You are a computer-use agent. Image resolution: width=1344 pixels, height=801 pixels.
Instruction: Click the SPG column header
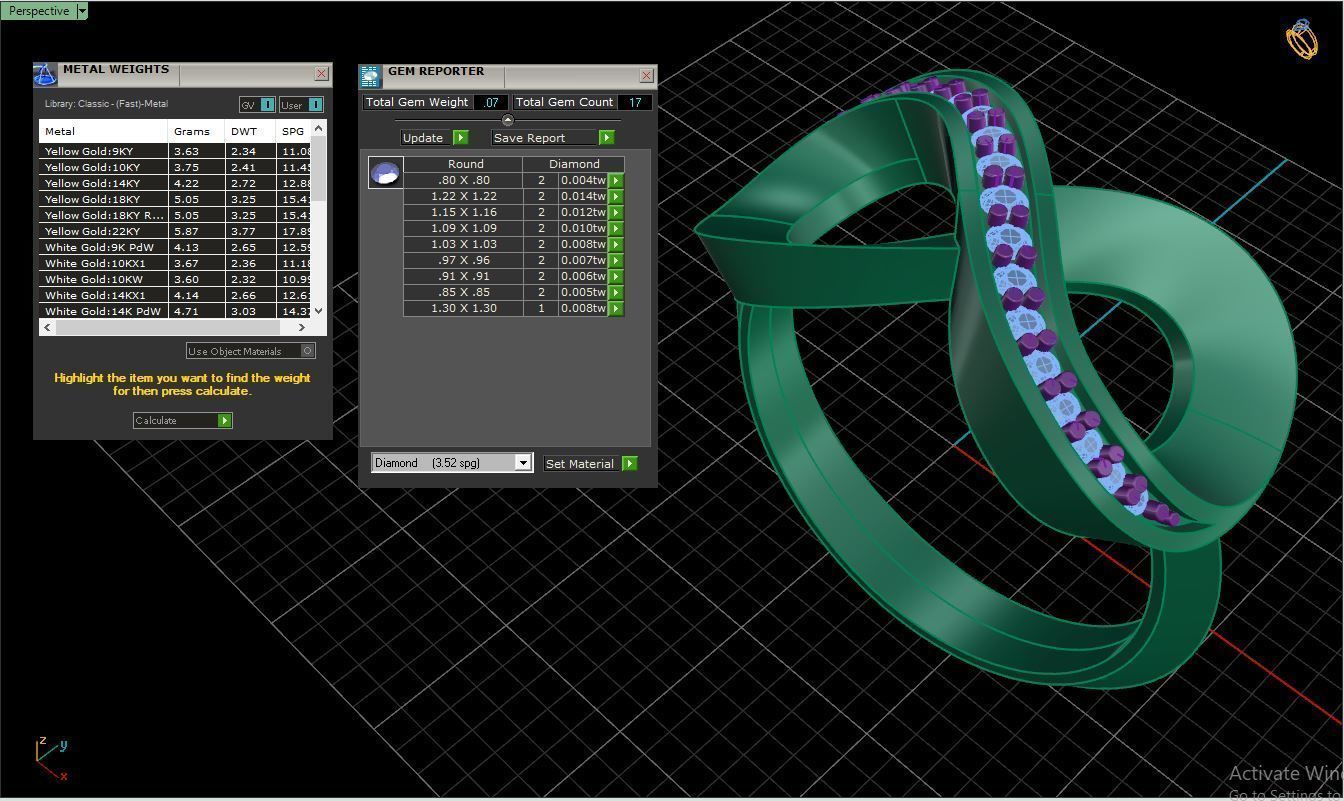[294, 131]
